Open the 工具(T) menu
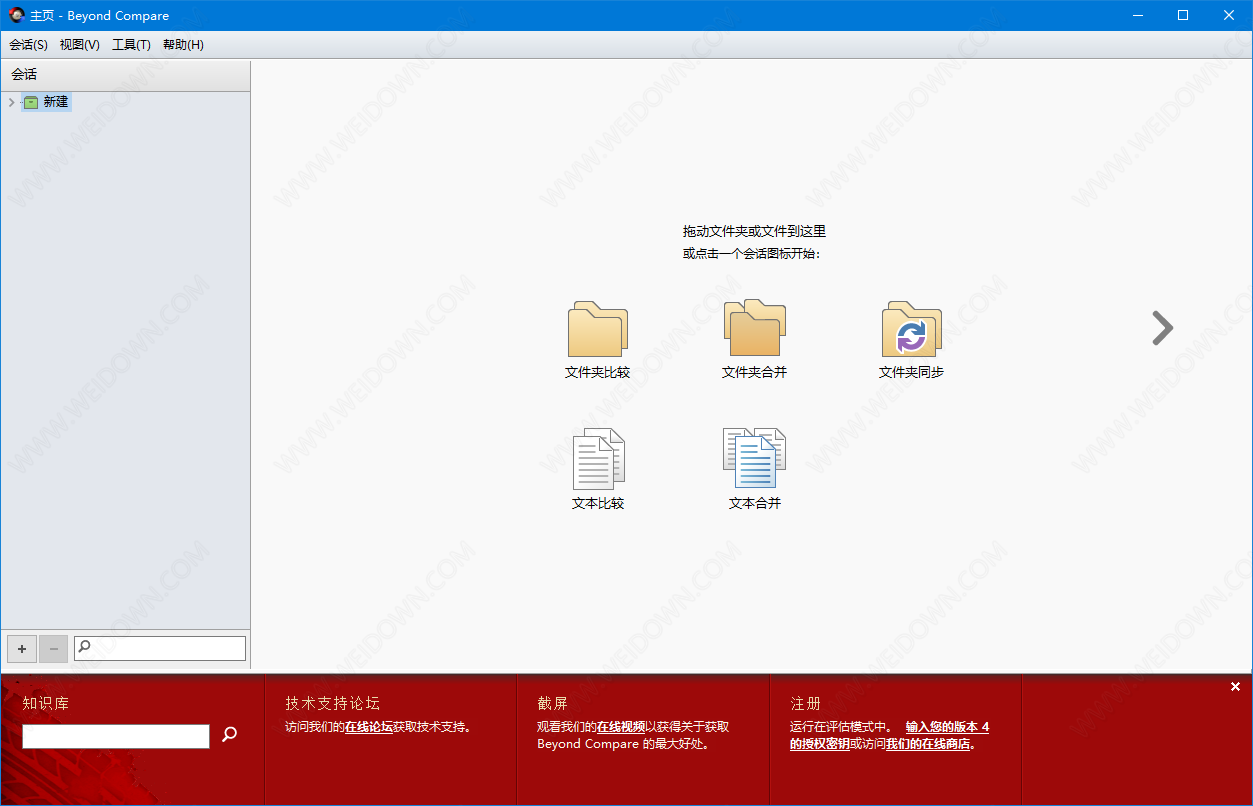This screenshot has height=806, width=1253. [131, 45]
